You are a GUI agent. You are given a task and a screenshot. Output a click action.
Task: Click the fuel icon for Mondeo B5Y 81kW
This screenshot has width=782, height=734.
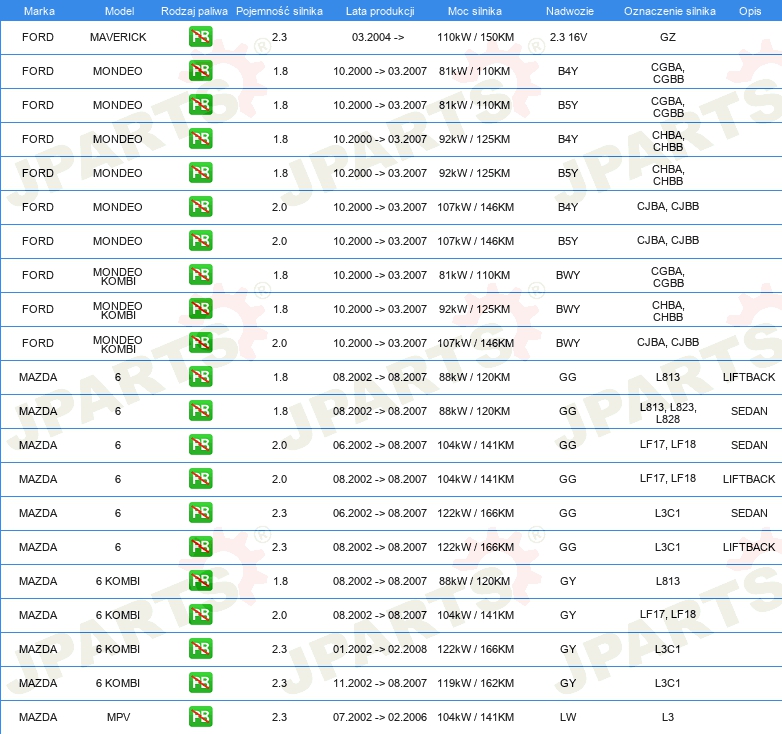pyautogui.click(x=200, y=105)
